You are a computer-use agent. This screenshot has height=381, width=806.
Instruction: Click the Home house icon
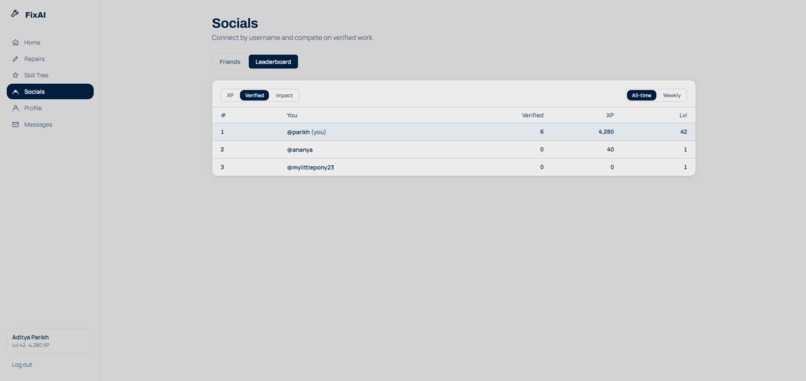click(15, 43)
